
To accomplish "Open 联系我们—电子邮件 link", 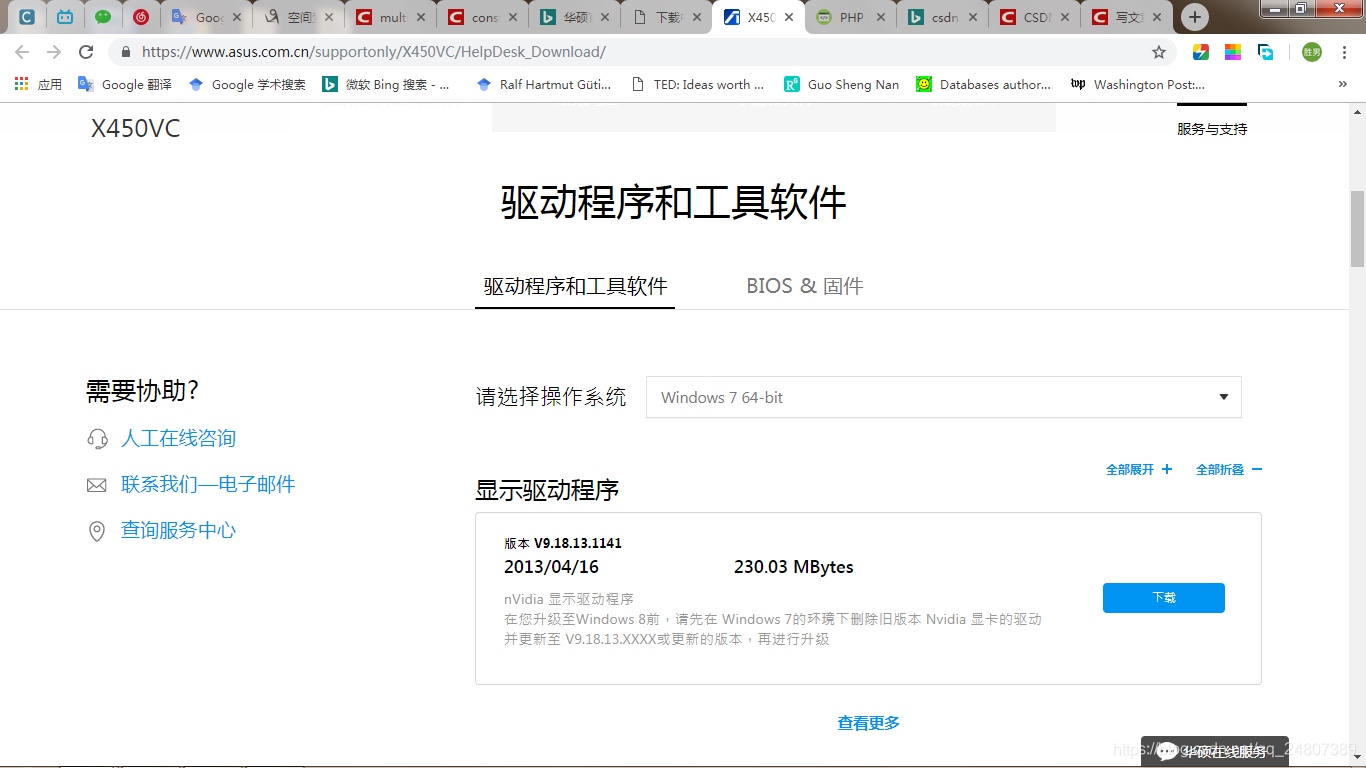I will [208, 484].
